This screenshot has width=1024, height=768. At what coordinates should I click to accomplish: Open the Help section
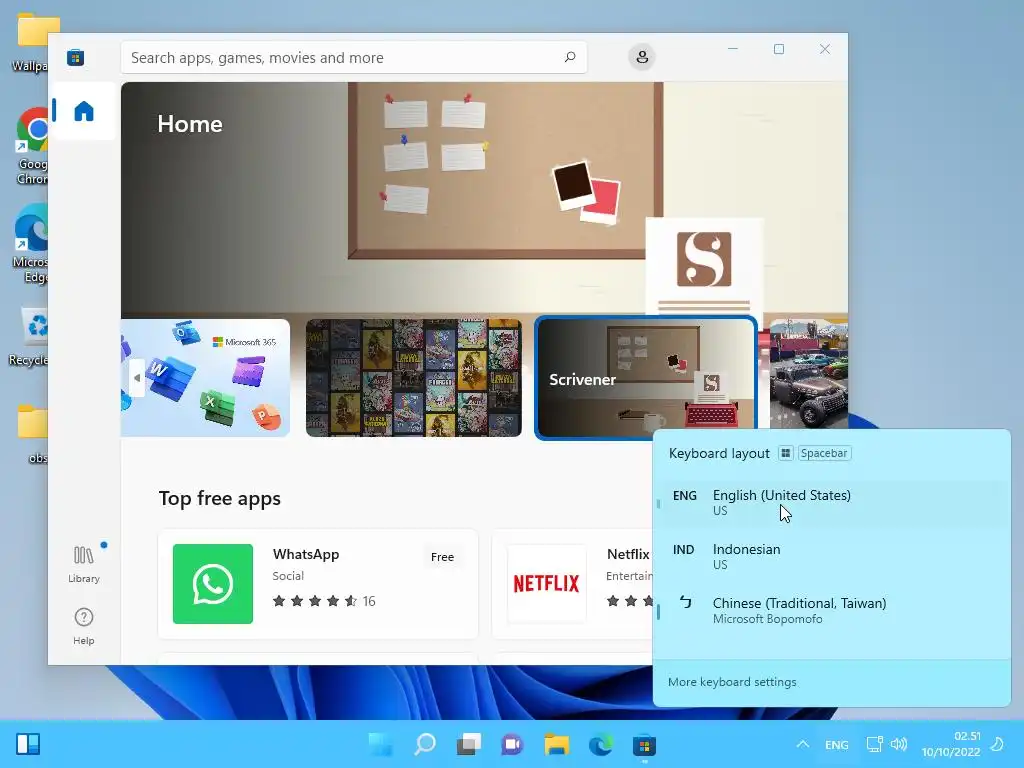[84, 627]
